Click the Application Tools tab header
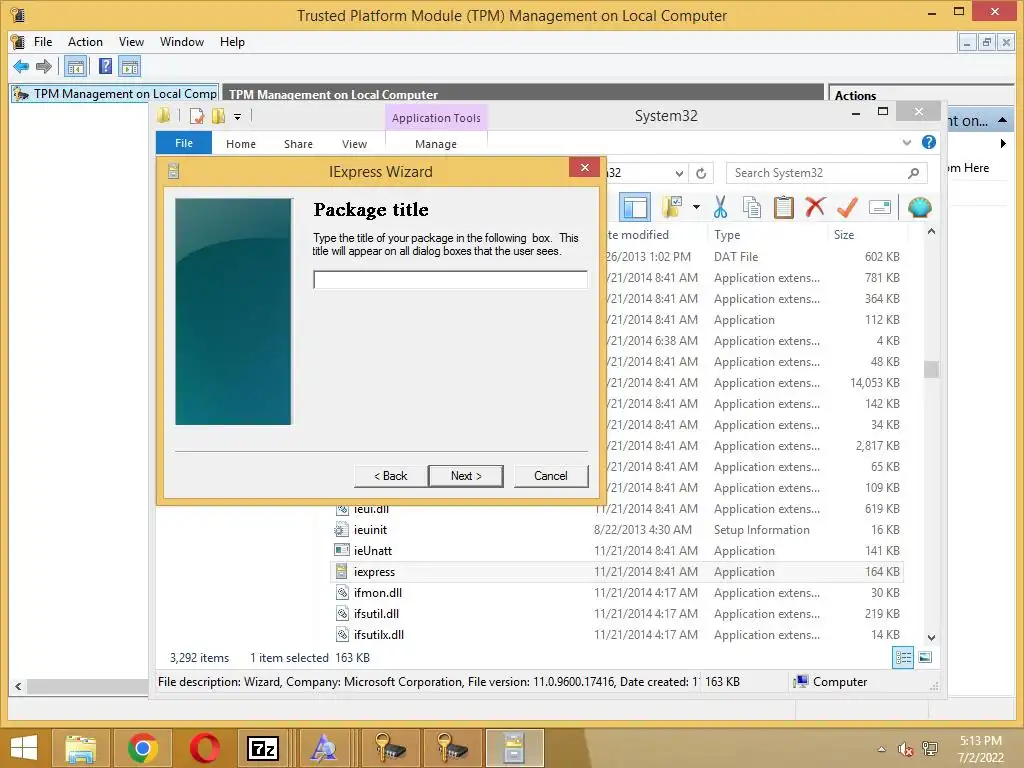1024x768 pixels. click(x=436, y=118)
